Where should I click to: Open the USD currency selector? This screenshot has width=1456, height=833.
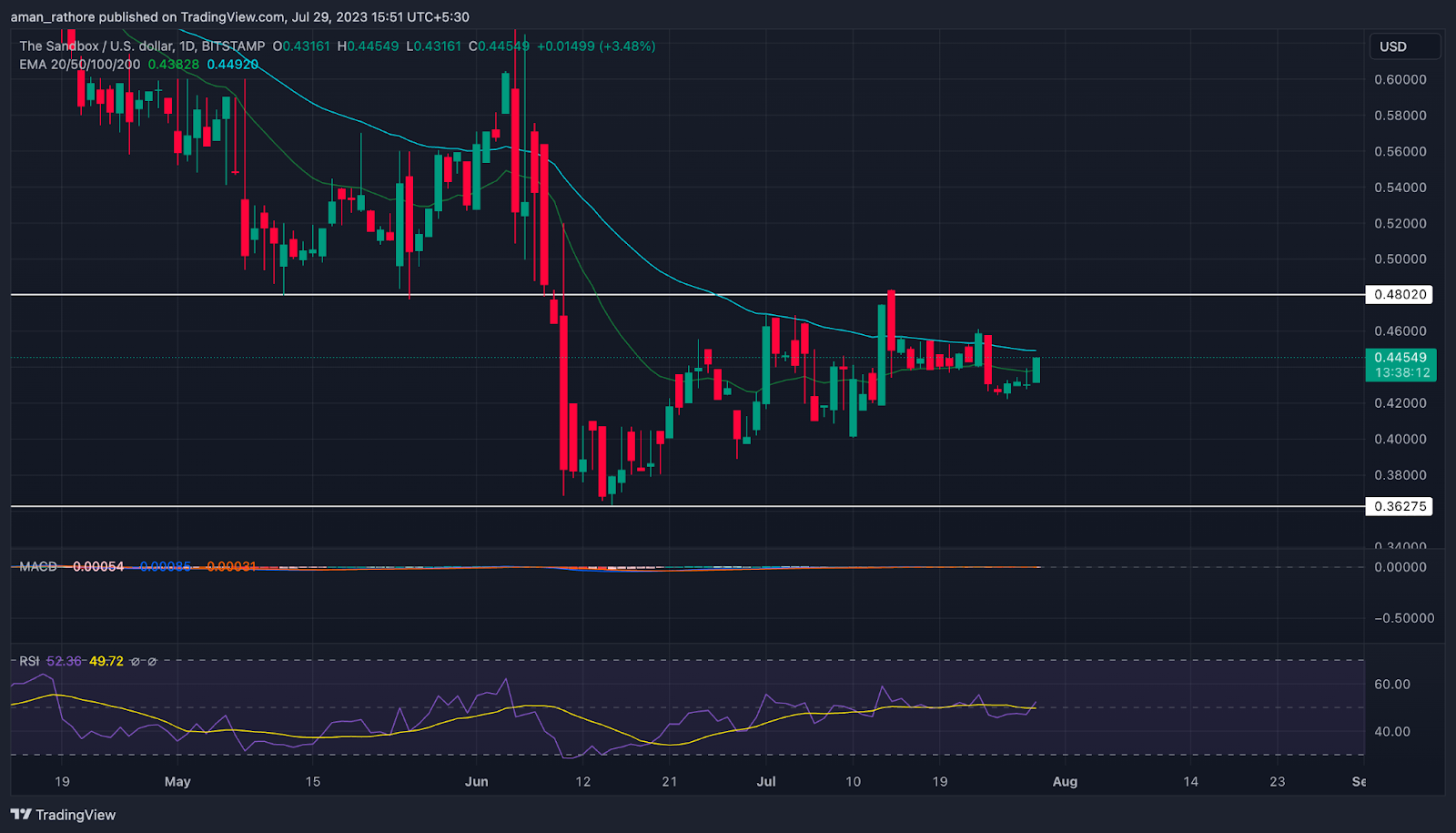point(1404,46)
